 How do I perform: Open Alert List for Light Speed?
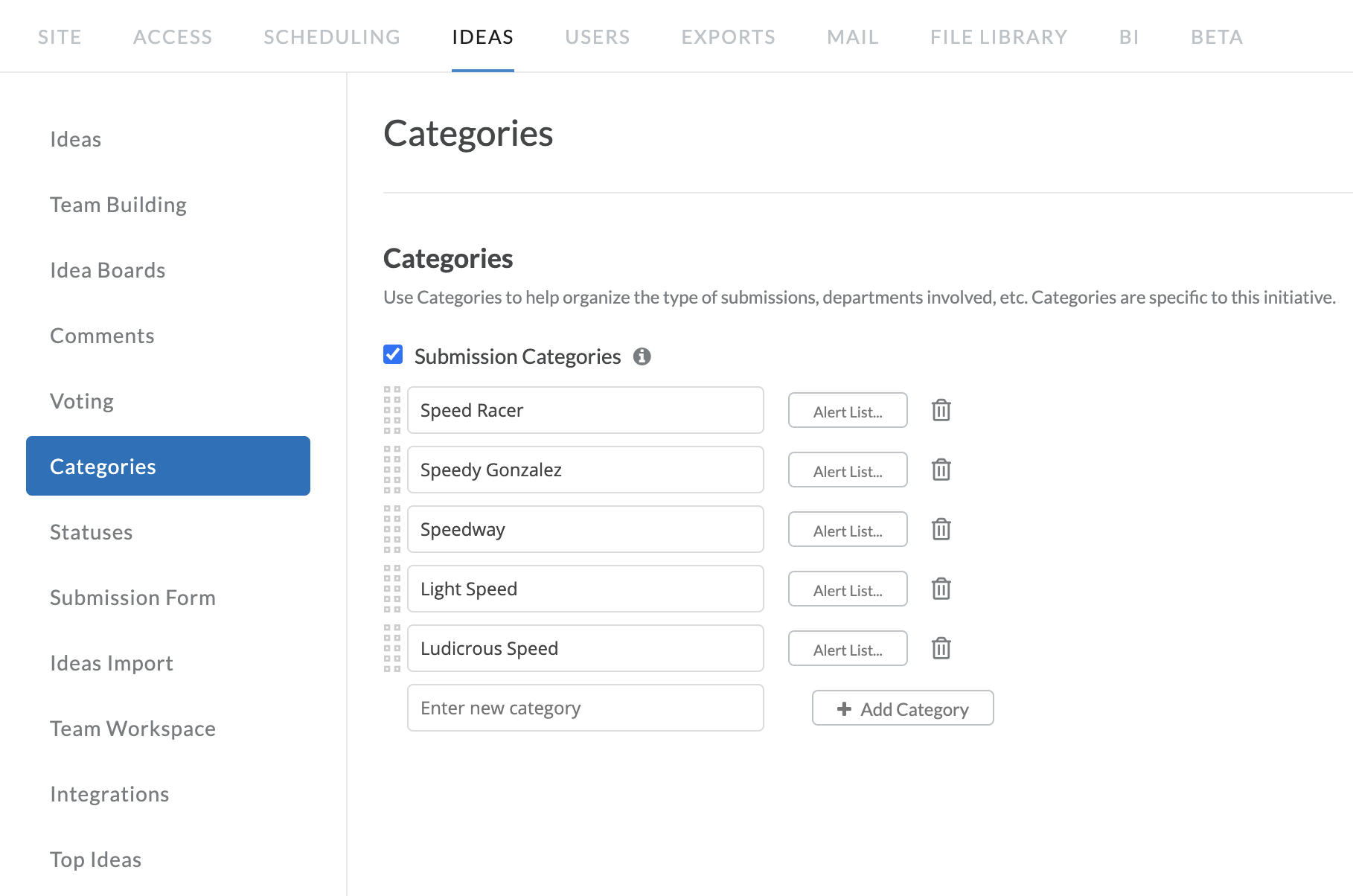pyautogui.click(x=848, y=589)
